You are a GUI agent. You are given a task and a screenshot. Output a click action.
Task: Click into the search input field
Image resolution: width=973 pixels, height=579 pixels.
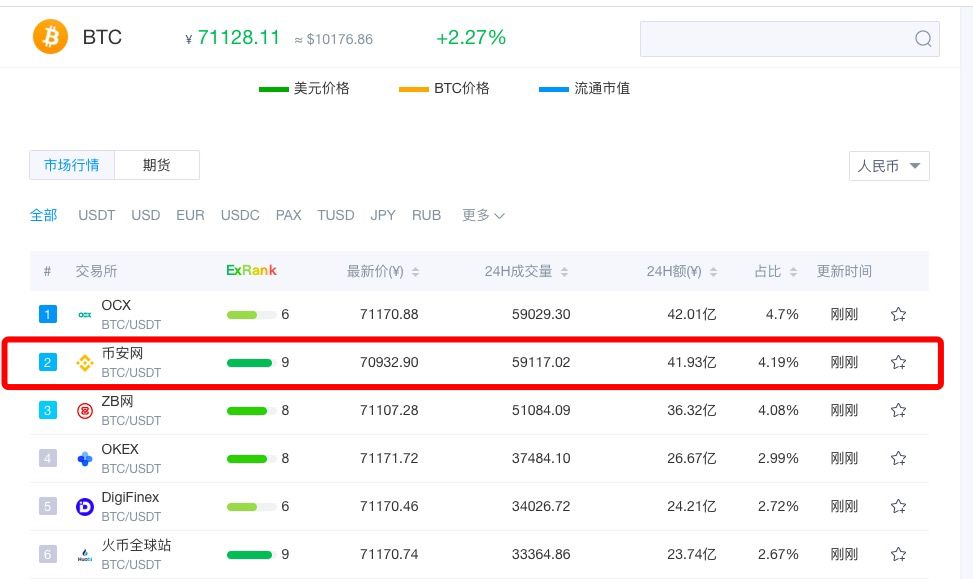pos(776,39)
